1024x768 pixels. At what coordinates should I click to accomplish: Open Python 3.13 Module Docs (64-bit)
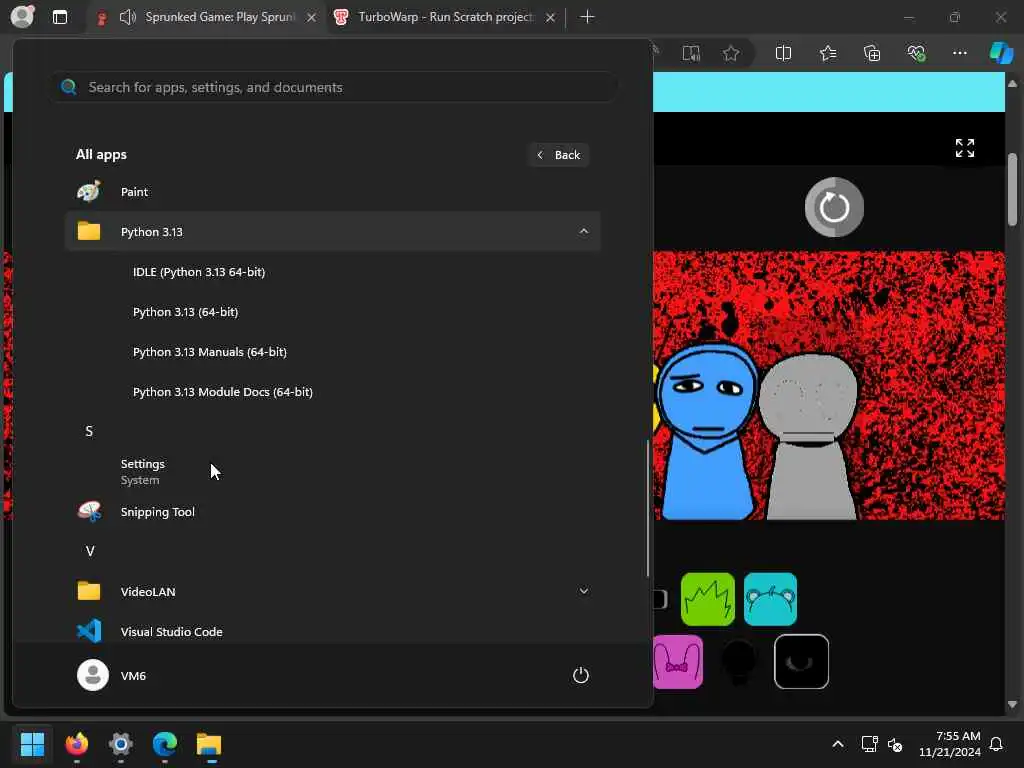(223, 391)
